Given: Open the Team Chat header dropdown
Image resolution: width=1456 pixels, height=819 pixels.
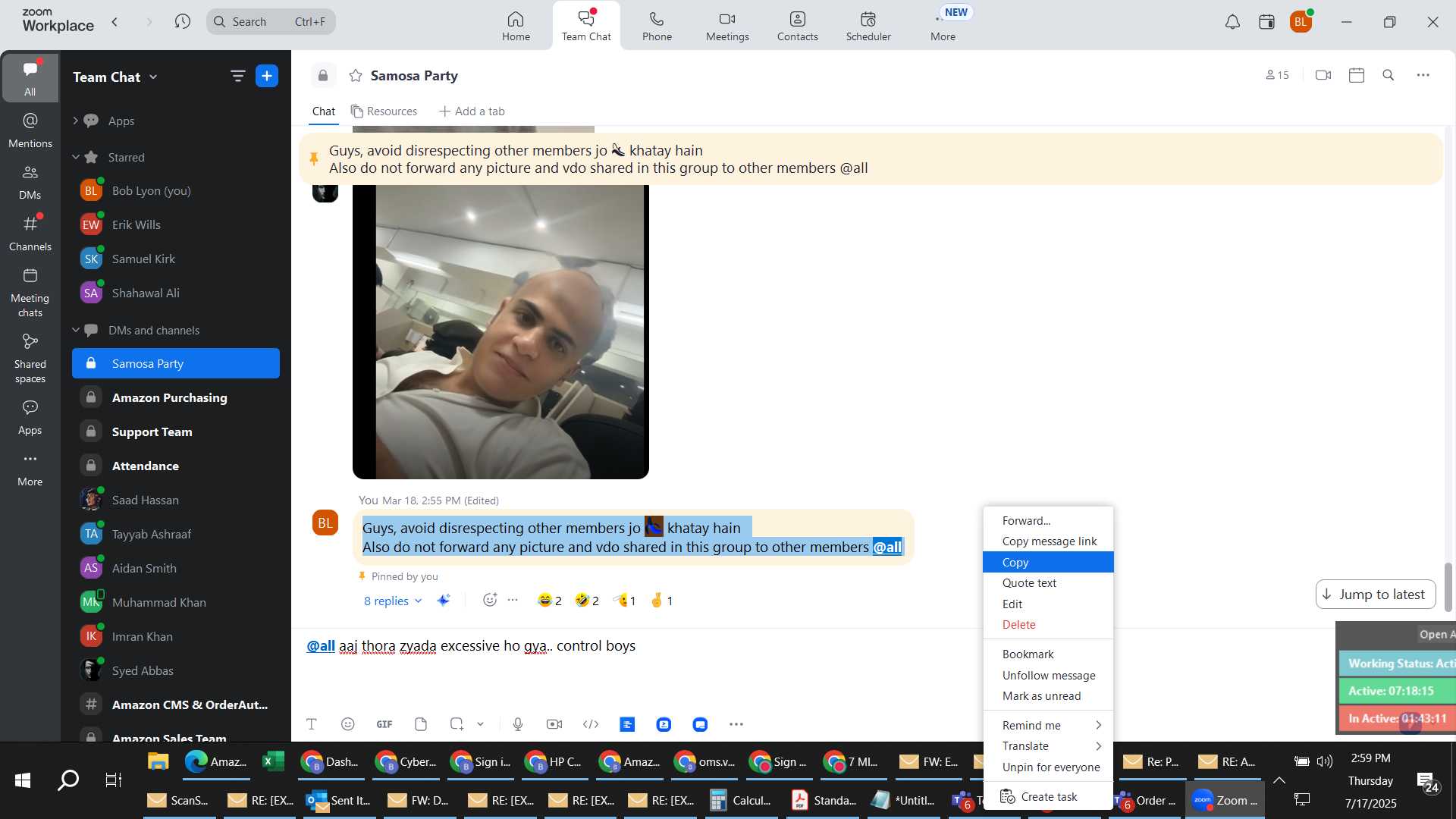Looking at the screenshot, I should (x=153, y=77).
